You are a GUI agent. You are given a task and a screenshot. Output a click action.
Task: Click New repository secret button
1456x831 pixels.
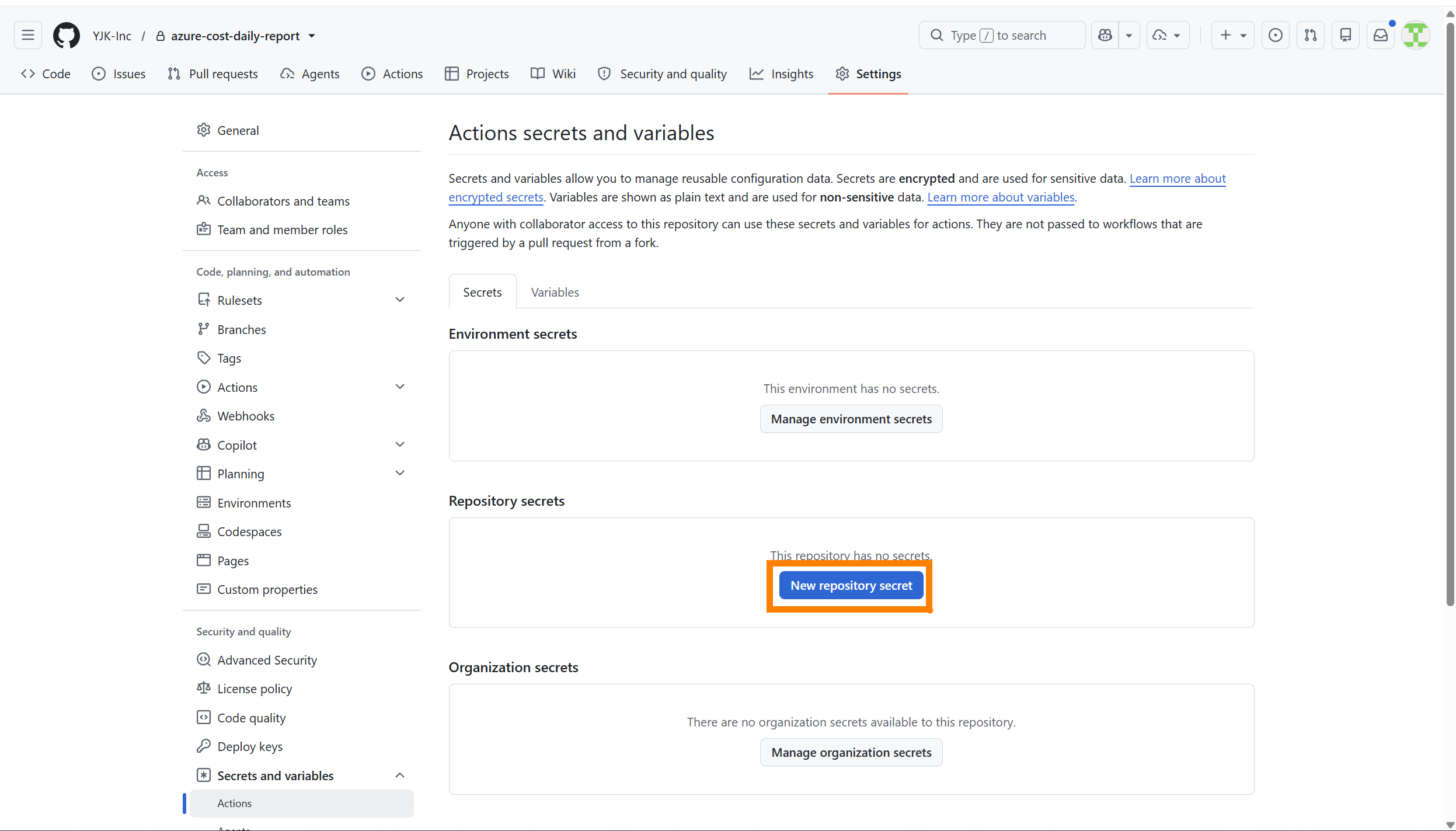coord(851,586)
